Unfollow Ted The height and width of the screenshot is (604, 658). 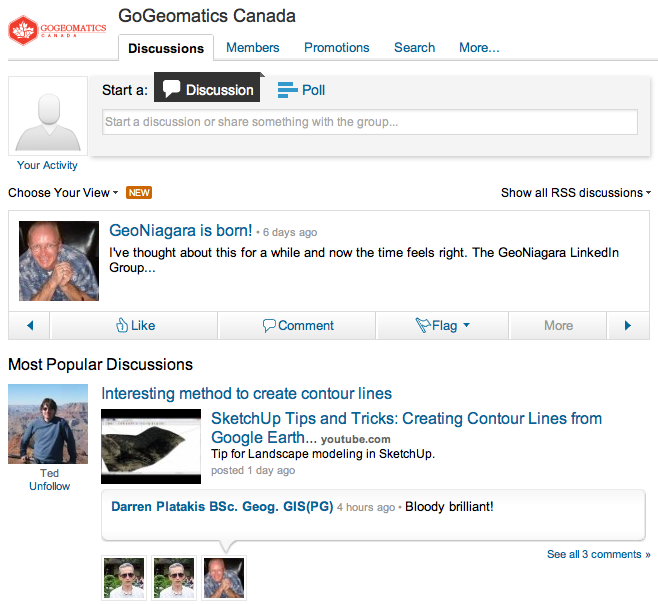(x=48, y=486)
